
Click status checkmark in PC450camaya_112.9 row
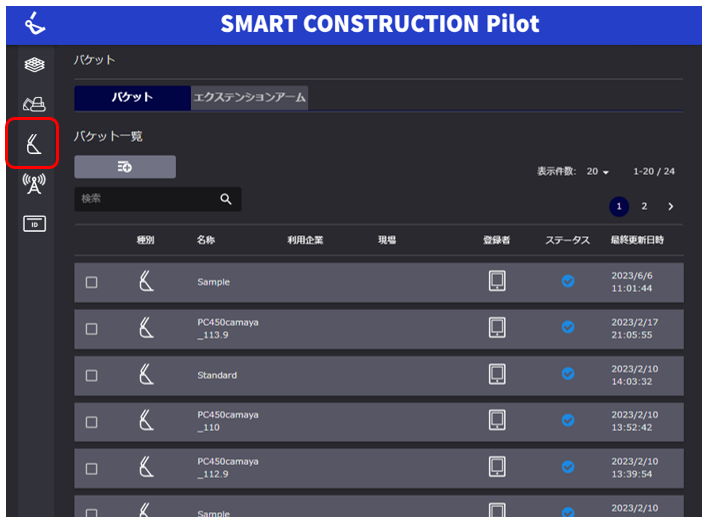pyautogui.click(x=568, y=467)
